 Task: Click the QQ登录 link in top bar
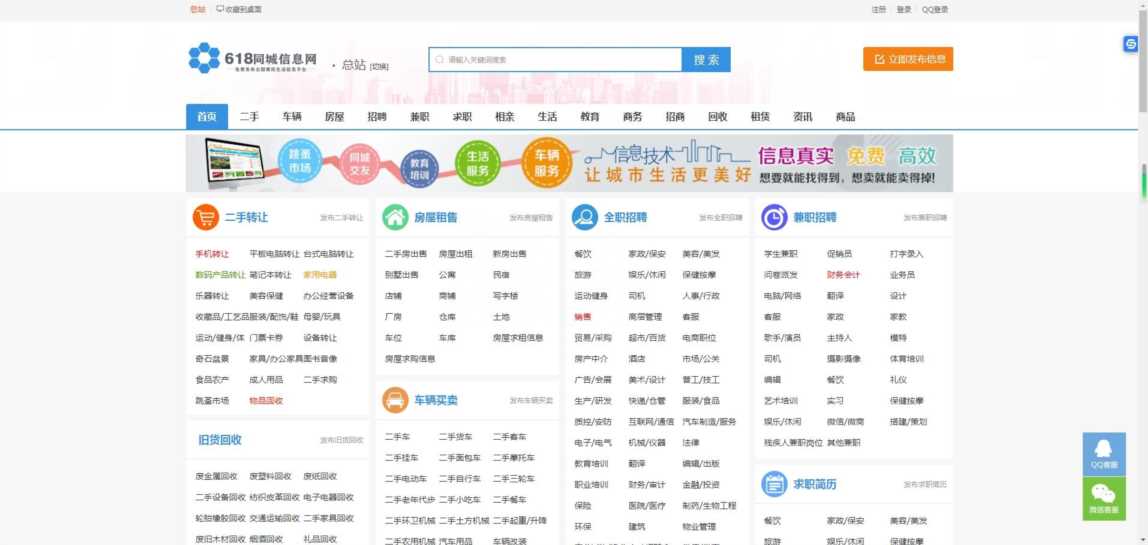(934, 9)
